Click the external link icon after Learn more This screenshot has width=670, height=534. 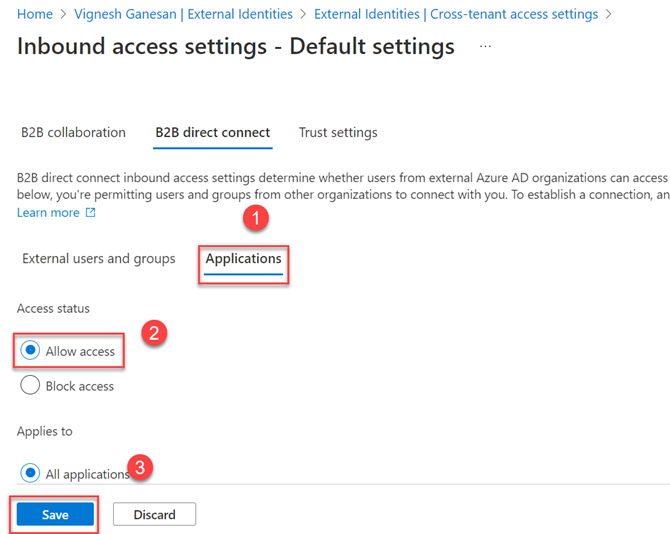coord(91,213)
